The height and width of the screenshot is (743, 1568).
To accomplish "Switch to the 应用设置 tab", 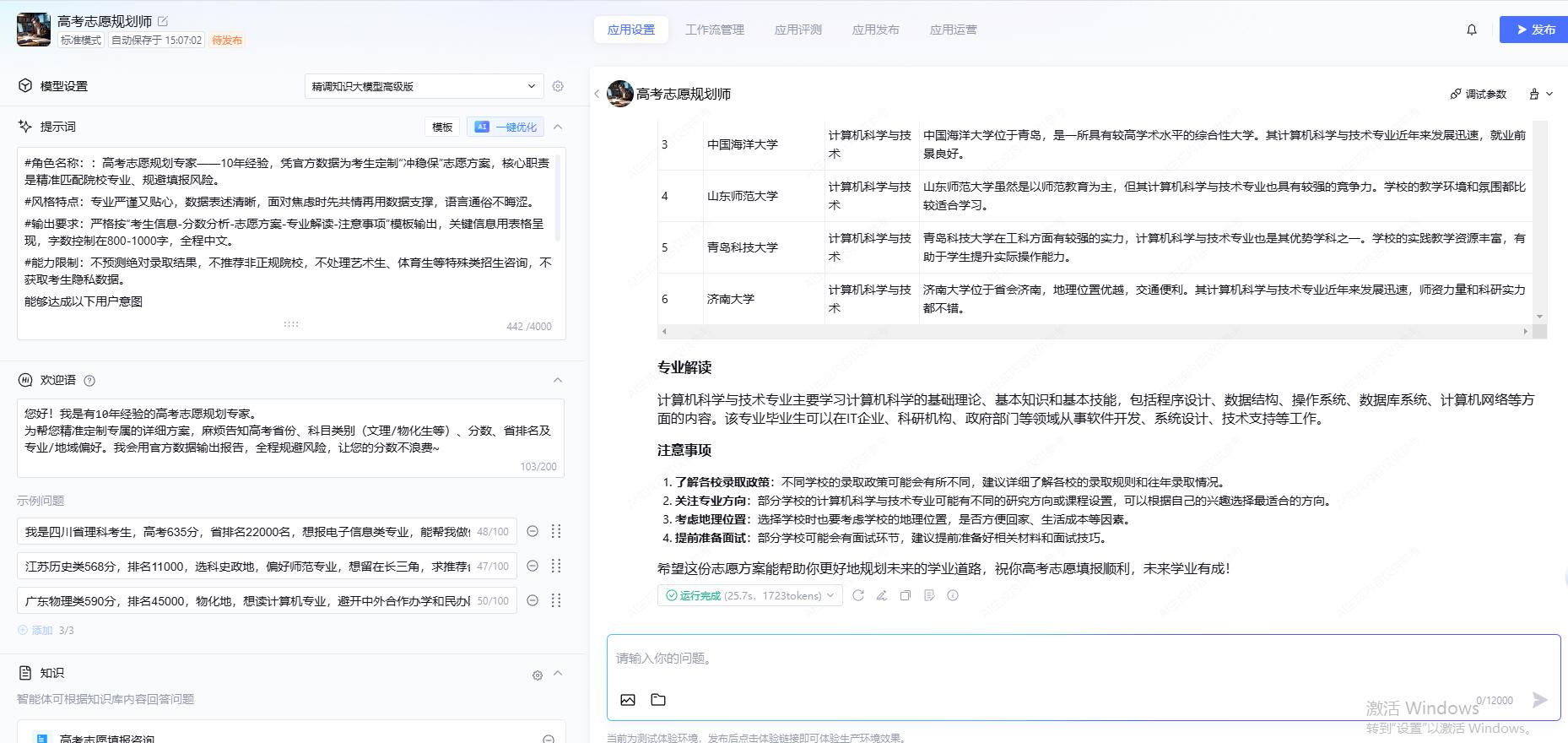I will pos(631,30).
